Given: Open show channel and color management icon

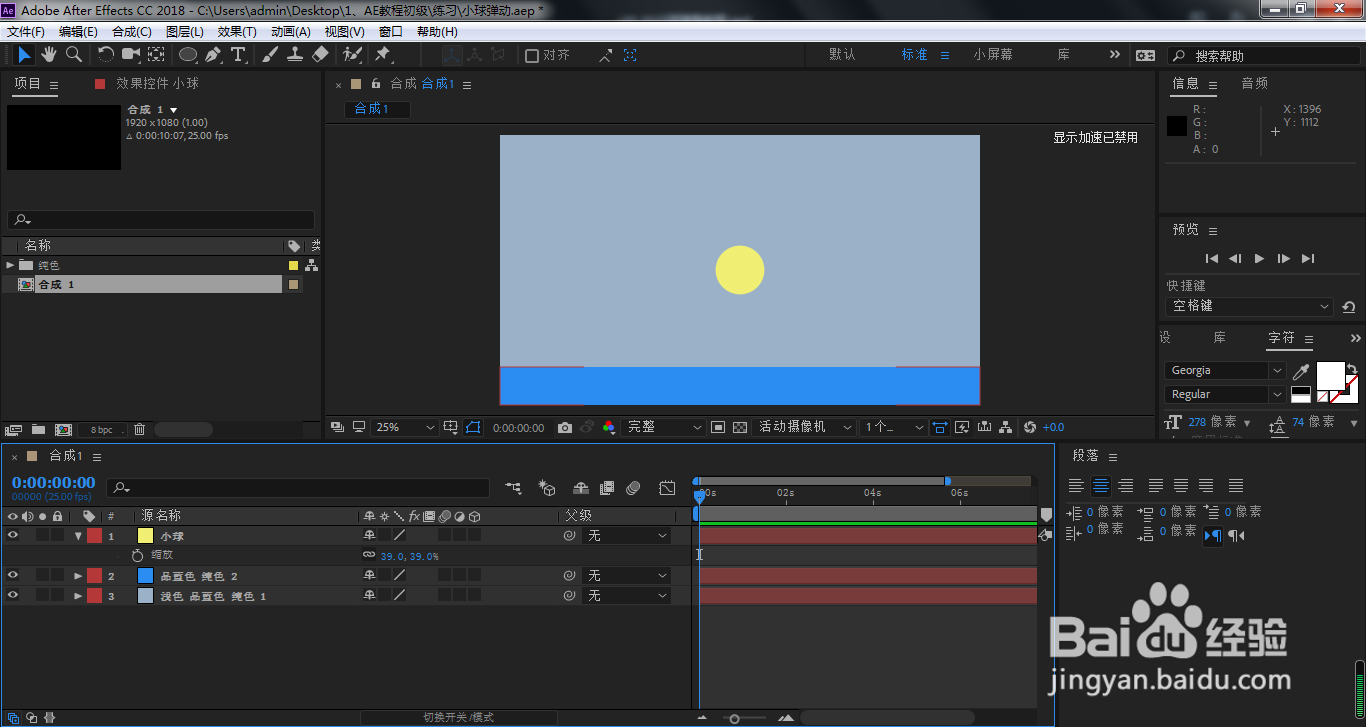Looking at the screenshot, I should 609,427.
